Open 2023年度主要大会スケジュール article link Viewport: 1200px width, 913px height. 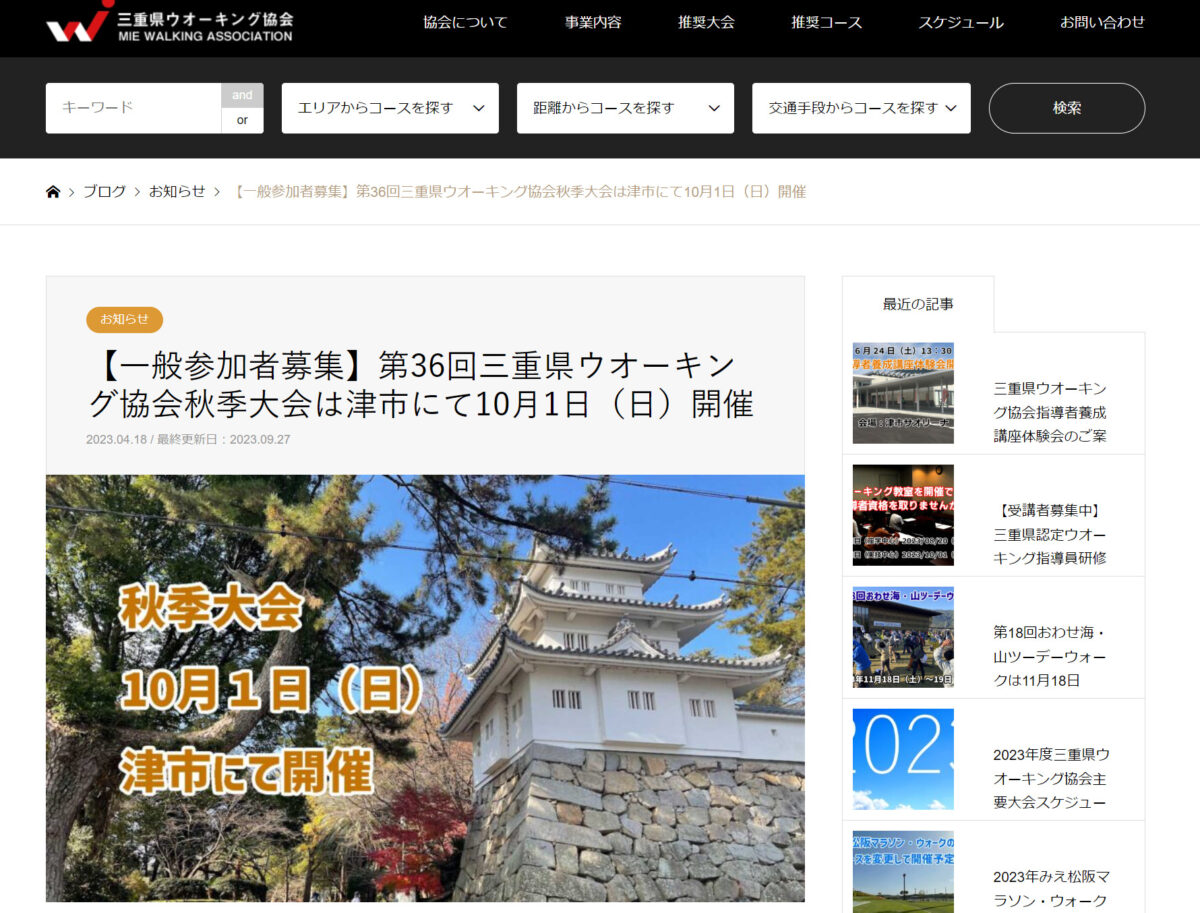pyautogui.click(x=1050, y=778)
